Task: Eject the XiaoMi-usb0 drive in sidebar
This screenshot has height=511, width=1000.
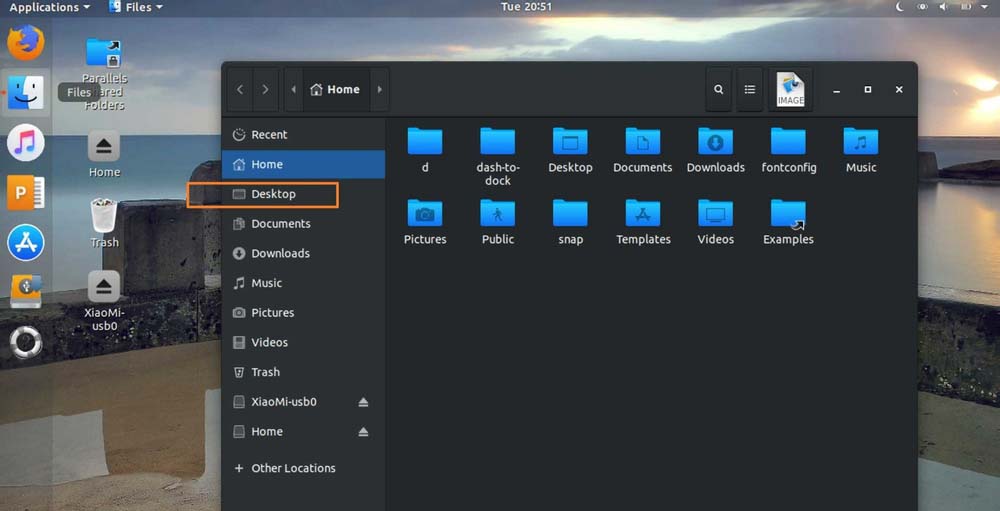Action: [363, 402]
